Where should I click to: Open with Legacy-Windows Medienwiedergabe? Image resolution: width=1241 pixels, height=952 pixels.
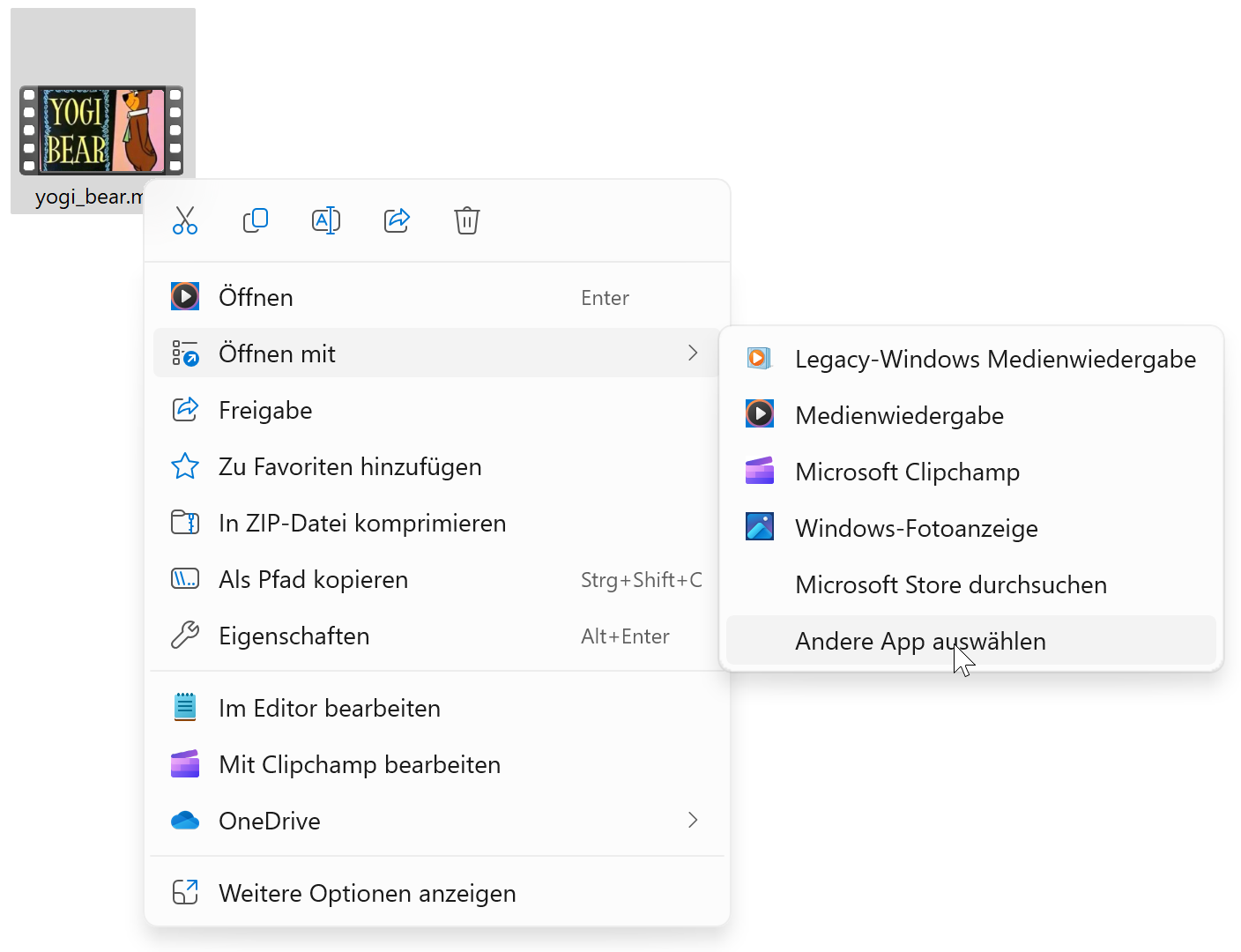click(994, 360)
